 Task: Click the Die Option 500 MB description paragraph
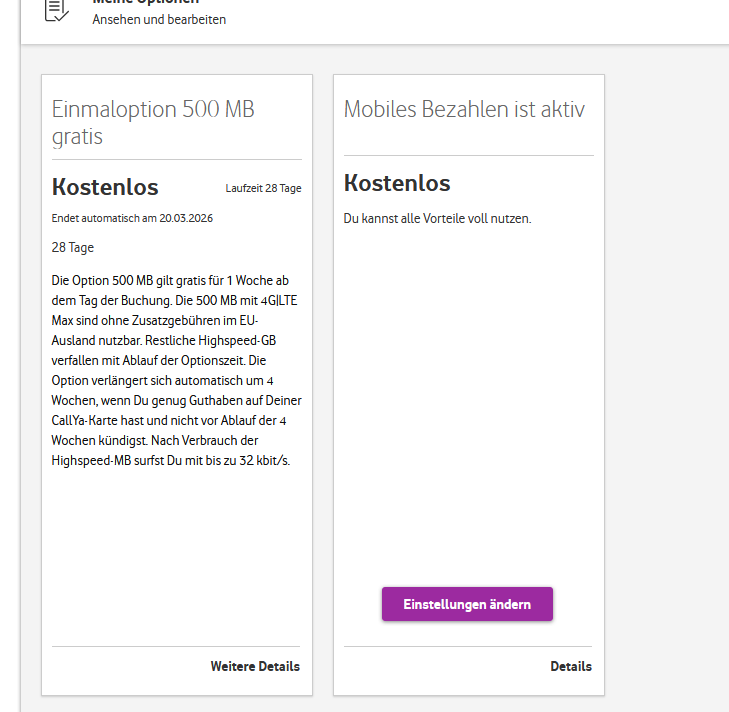[177, 371]
